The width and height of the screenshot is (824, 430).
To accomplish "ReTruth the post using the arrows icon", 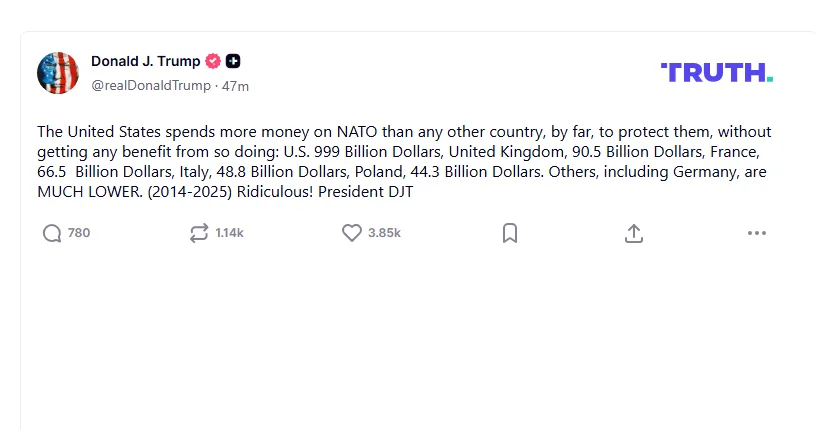I will click(199, 233).
